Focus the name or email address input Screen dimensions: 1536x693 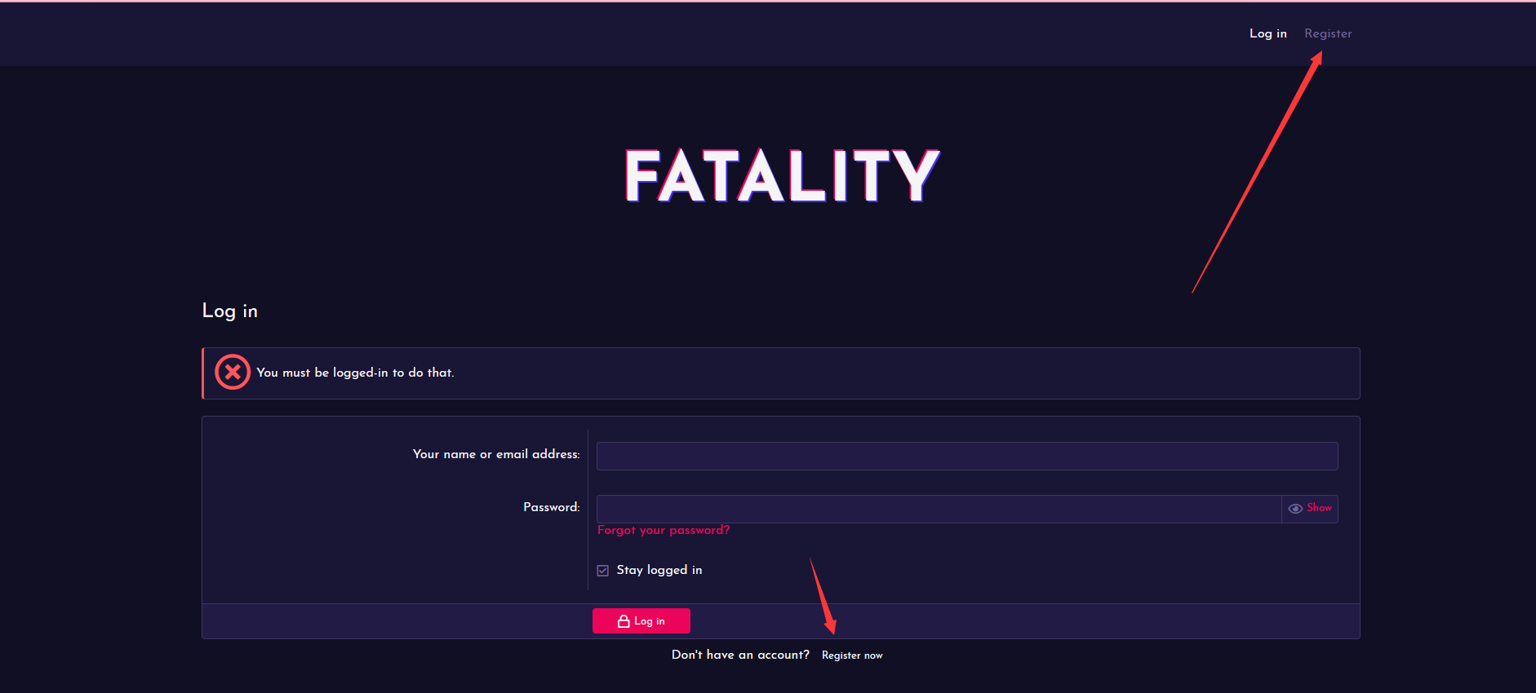[x=966, y=455]
